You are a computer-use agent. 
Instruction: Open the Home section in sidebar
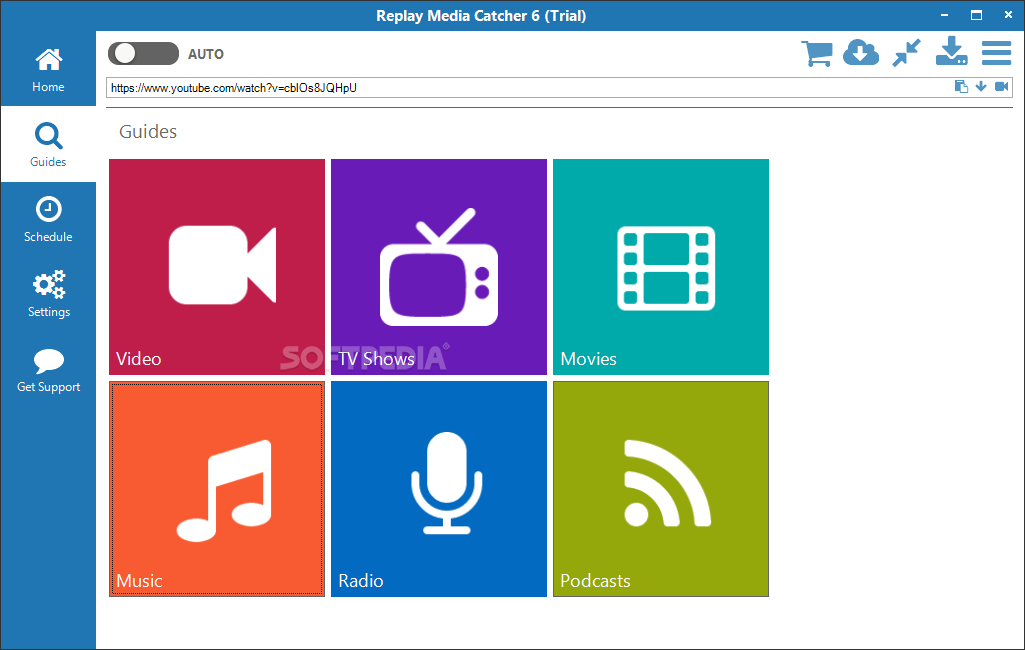[48, 69]
